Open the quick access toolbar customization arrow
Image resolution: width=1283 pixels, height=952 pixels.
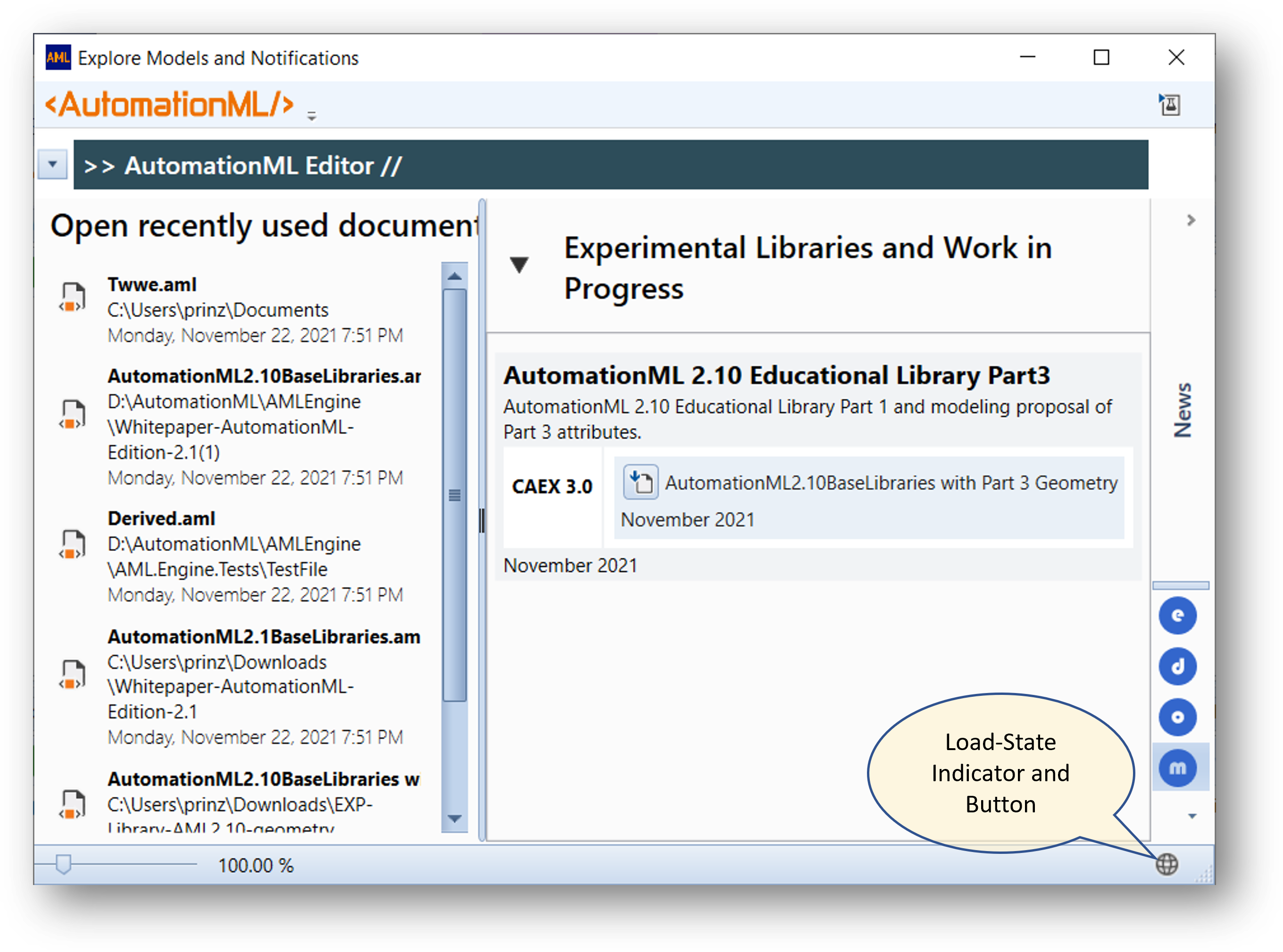[x=312, y=117]
